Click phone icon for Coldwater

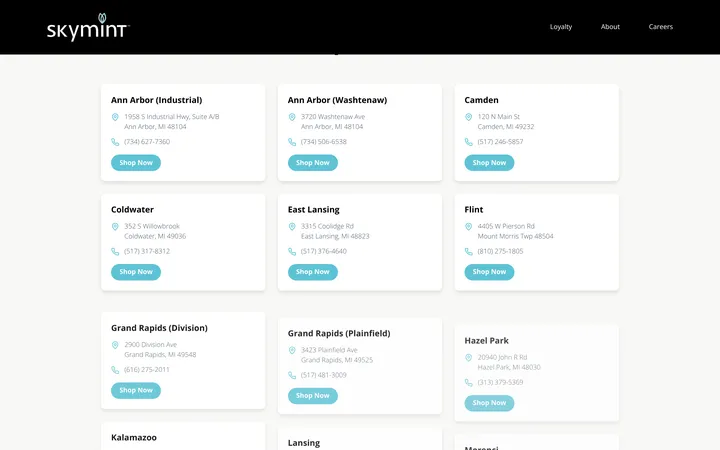(x=115, y=252)
